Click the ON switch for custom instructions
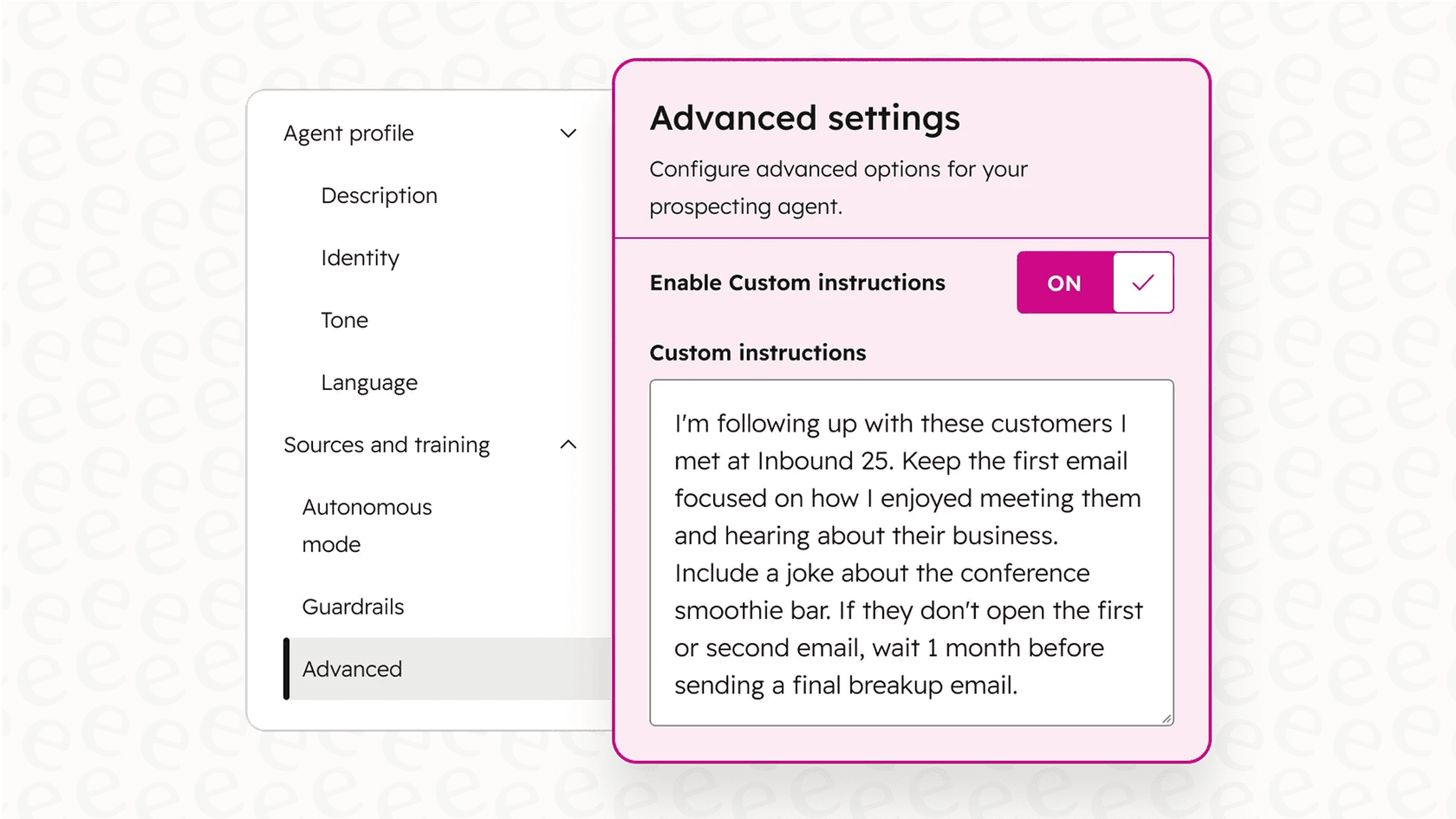The width and height of the screenshot is (1456, 819). coord(1095,283)
